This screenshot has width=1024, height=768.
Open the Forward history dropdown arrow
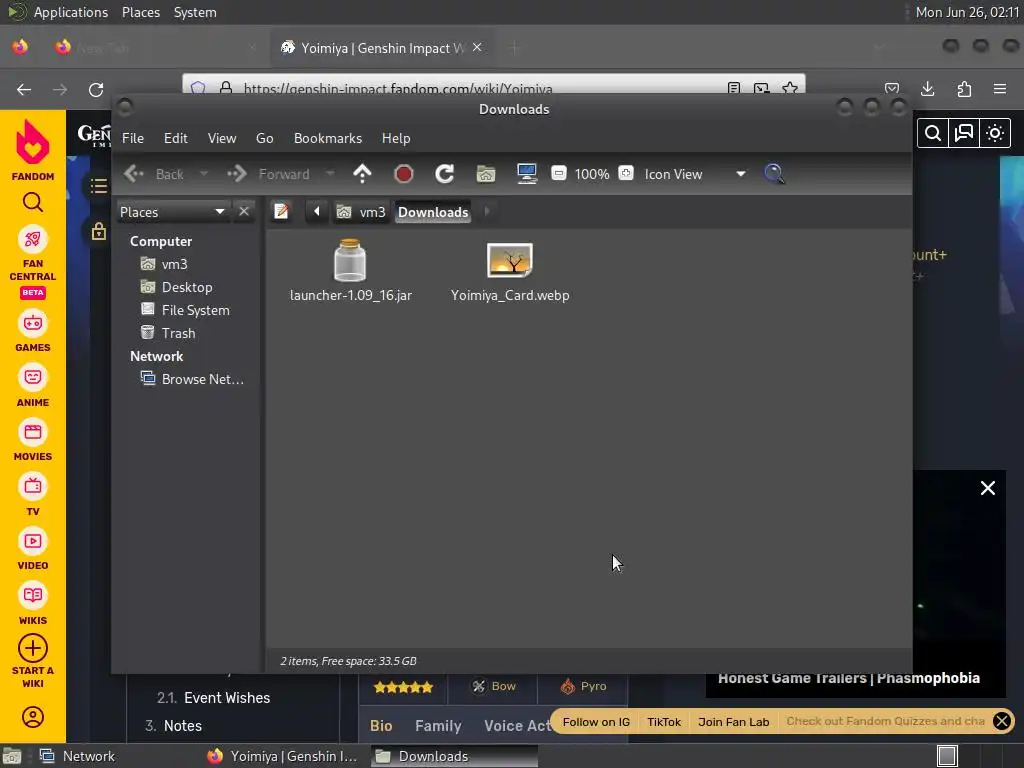[x=330, y=174]
